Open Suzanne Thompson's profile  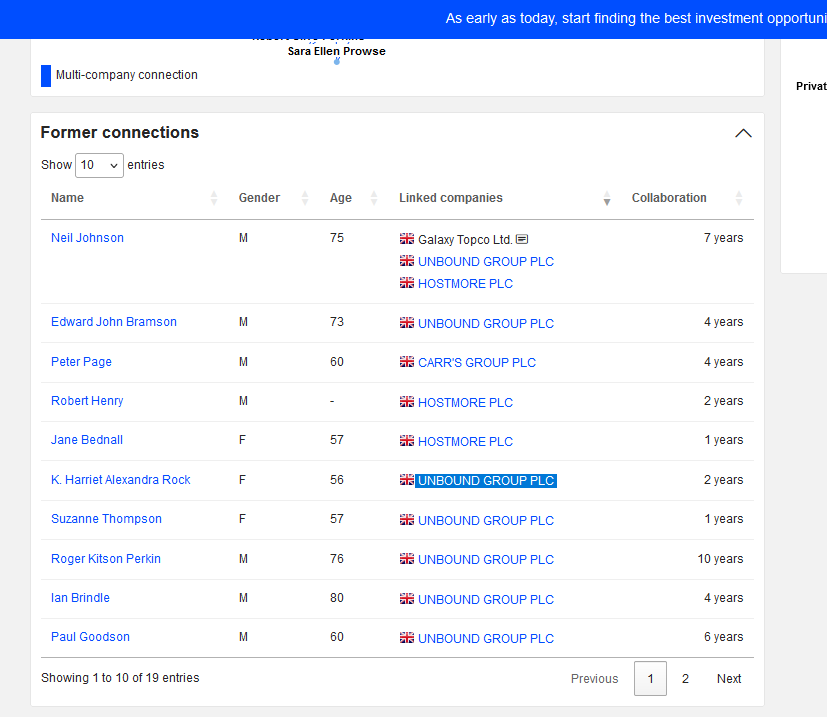(107, 519)
